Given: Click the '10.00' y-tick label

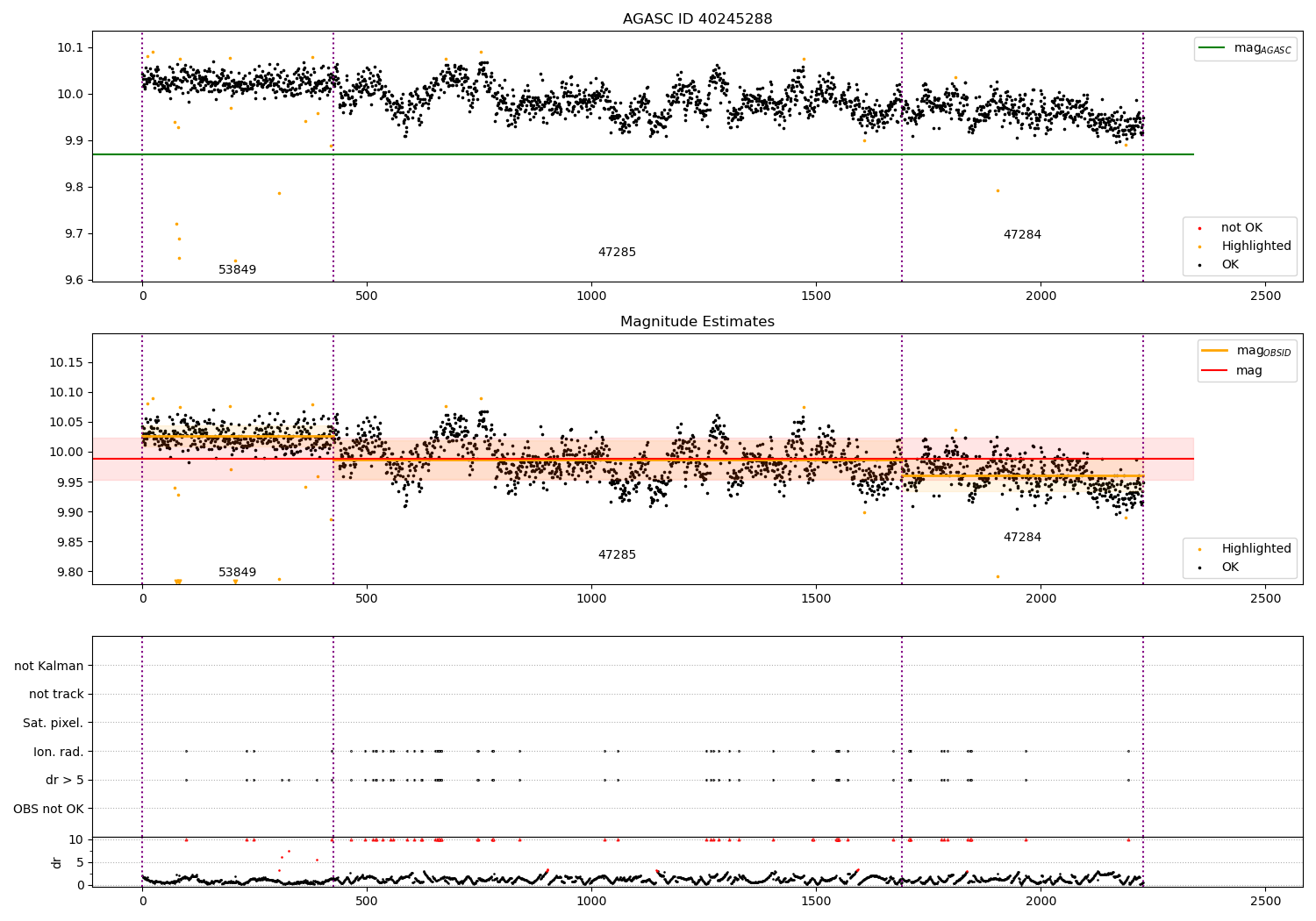Looking at the screenshot, I should (x=67, y=453).
